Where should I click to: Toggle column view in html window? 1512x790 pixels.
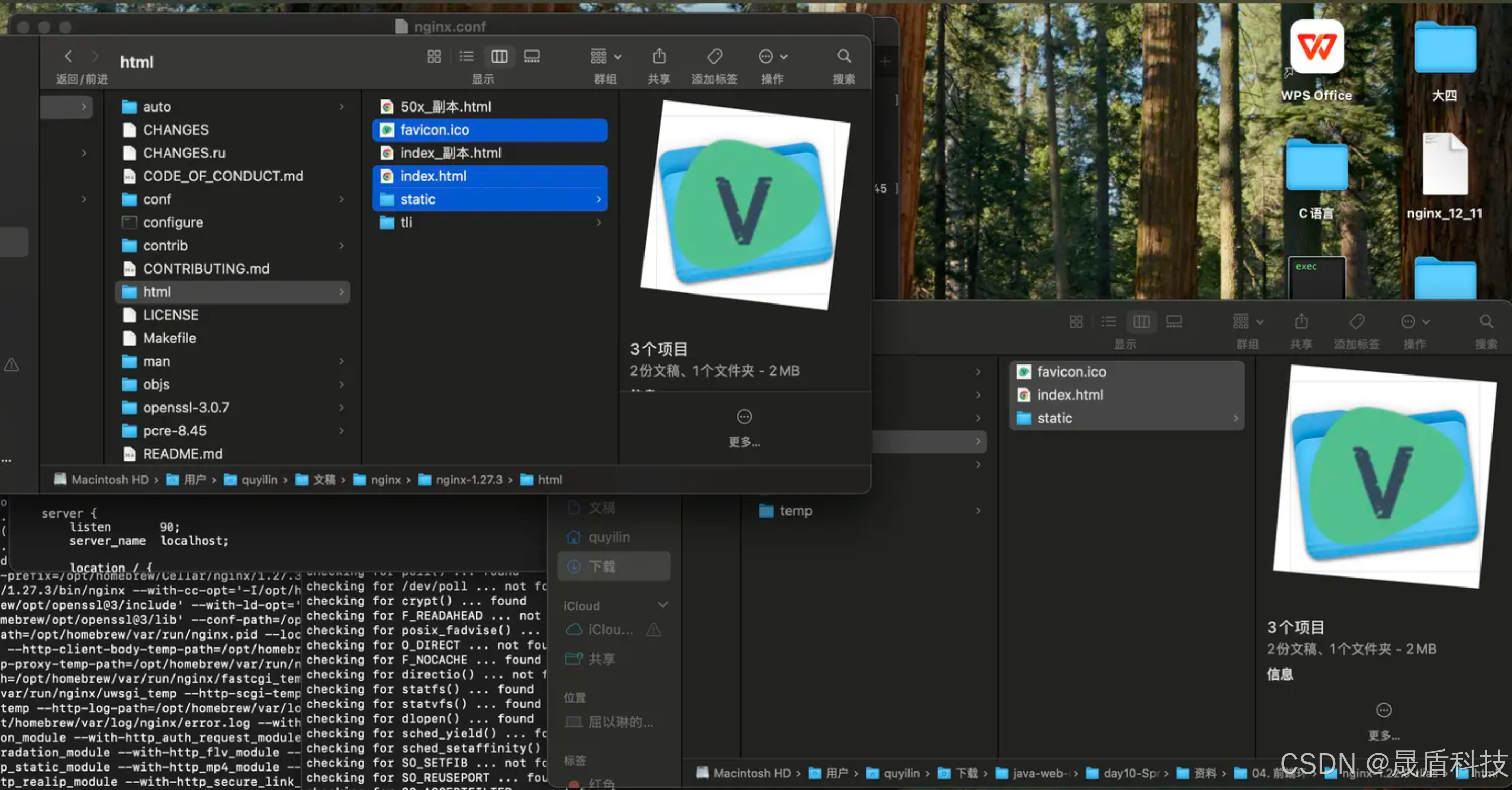pyautogui.click(x=499, y=56)
